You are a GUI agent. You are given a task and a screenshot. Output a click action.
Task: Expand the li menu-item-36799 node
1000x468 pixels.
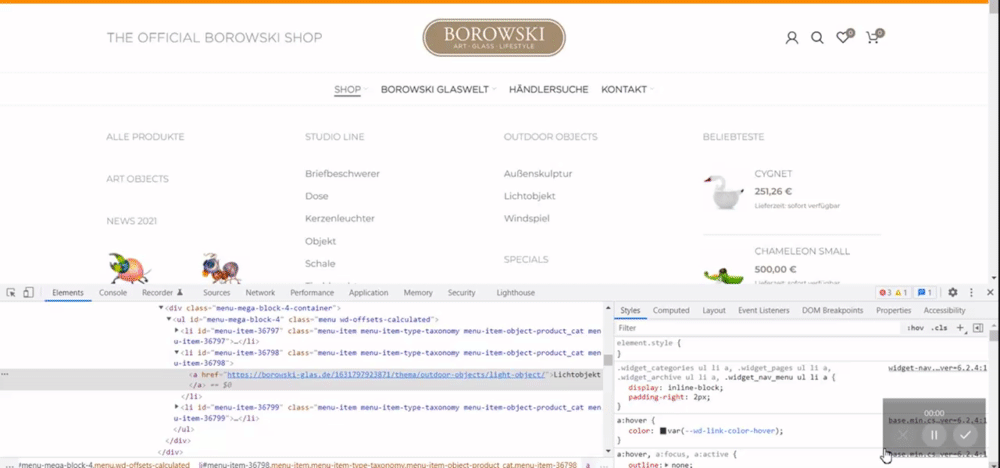tap(177, 407)
